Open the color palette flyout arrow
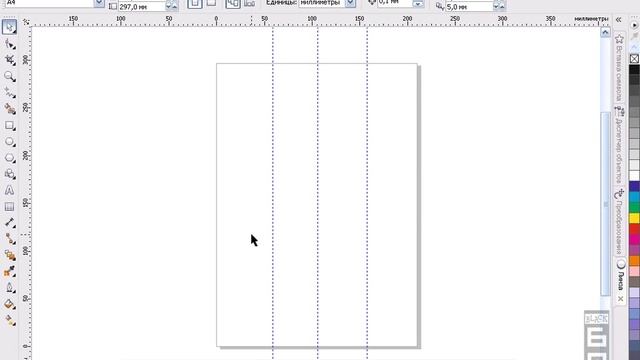 (634, 25)
